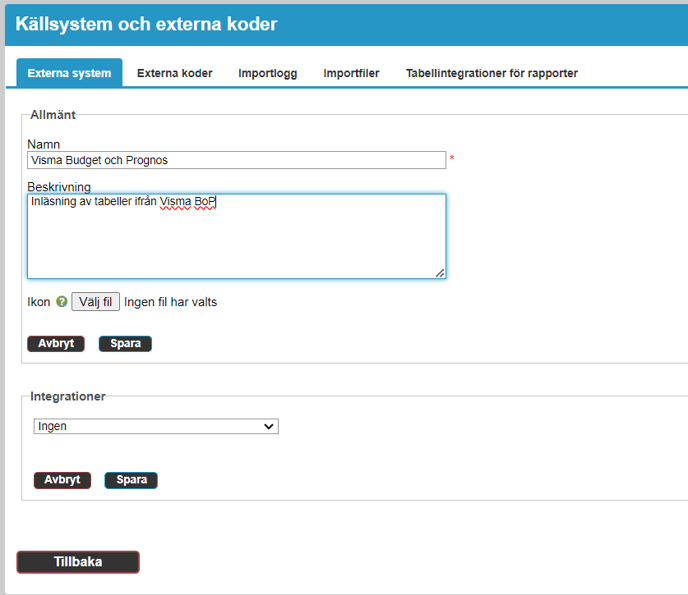Click into the Namn text field
This screenshot has width=688, height=595.
pos(236,160)
